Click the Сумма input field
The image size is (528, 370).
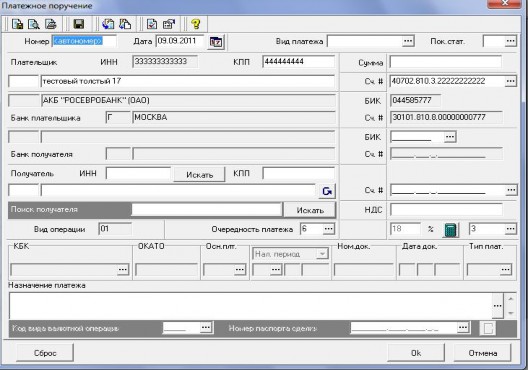click(446, 62)
